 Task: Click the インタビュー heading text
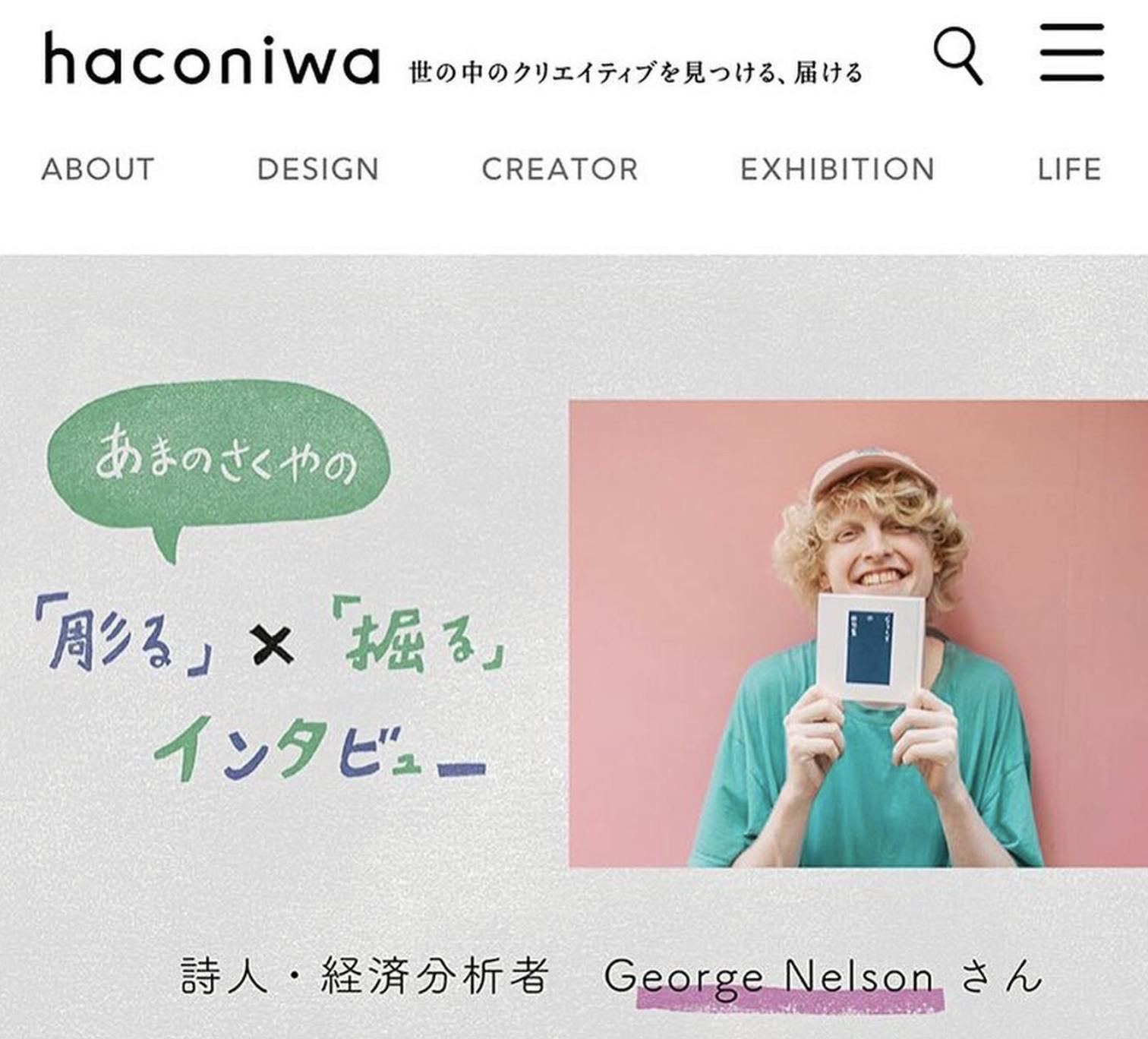click(320, 748)
